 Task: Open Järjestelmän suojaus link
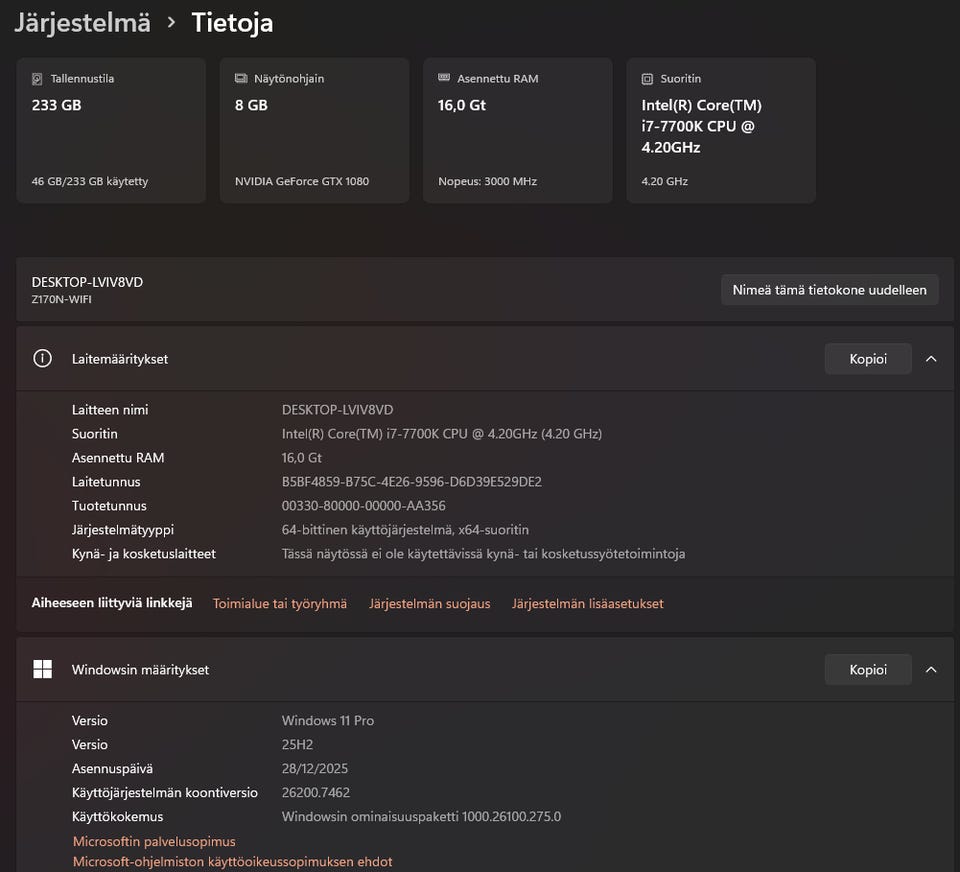click(430, 603)
